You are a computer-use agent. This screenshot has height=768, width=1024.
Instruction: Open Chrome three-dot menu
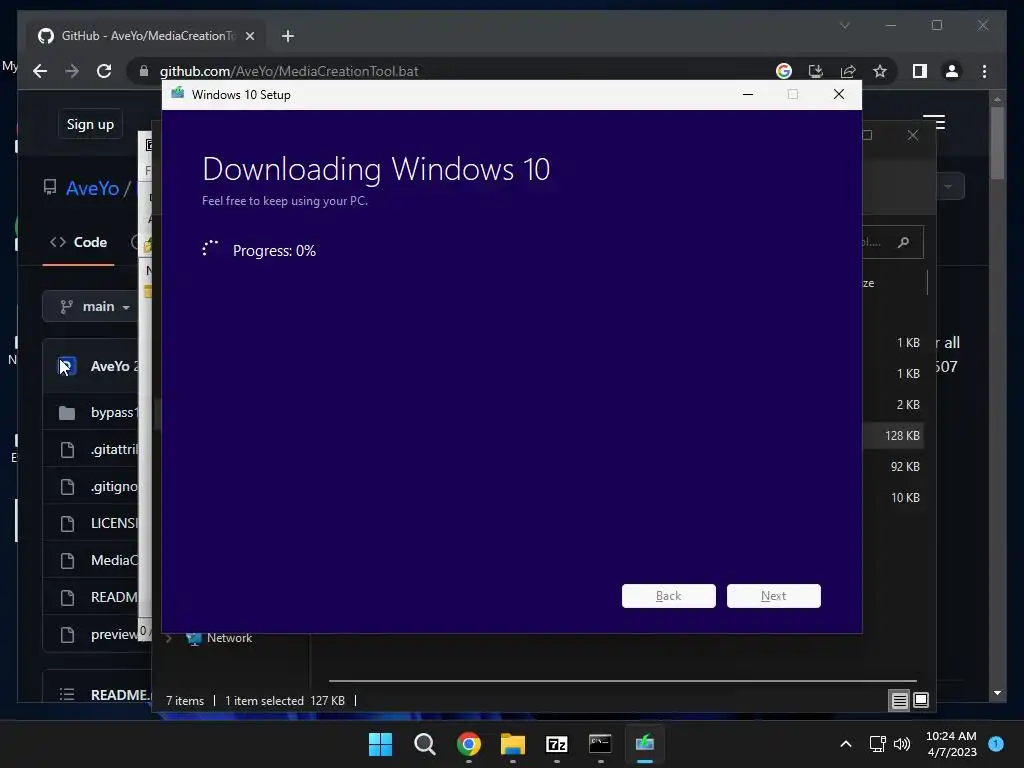(x=984, y=71)
